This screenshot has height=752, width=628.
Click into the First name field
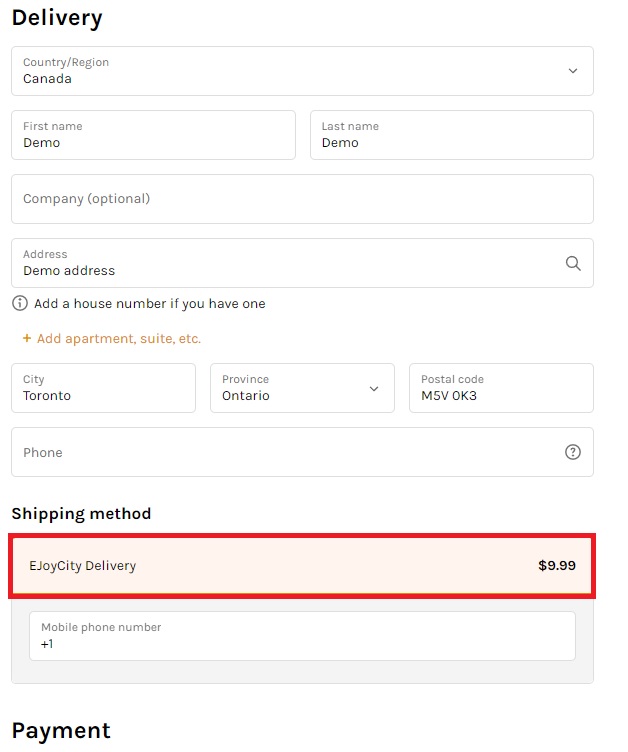pos(154,135)
